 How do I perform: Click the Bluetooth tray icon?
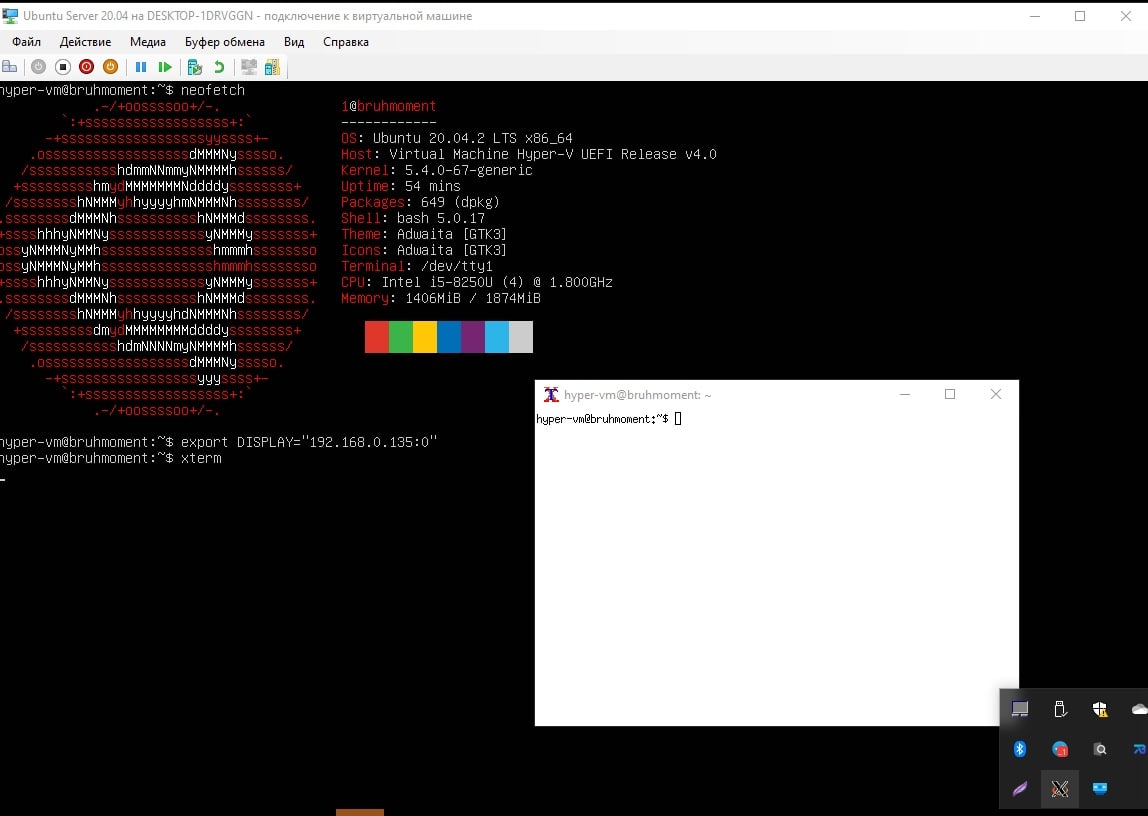(1020, 749)
